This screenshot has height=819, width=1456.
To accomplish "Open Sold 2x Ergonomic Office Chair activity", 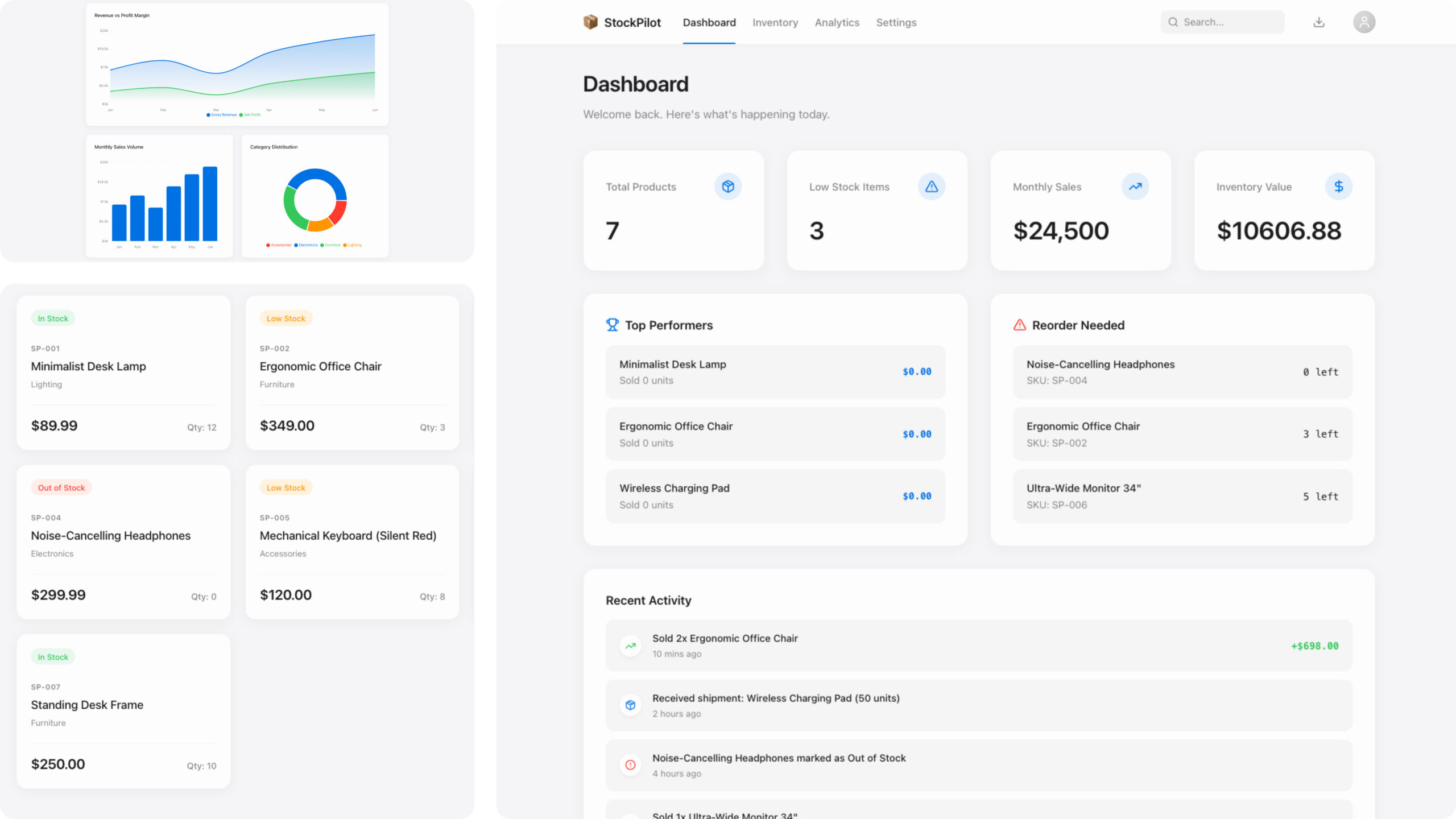I will (x=978, y=646).
